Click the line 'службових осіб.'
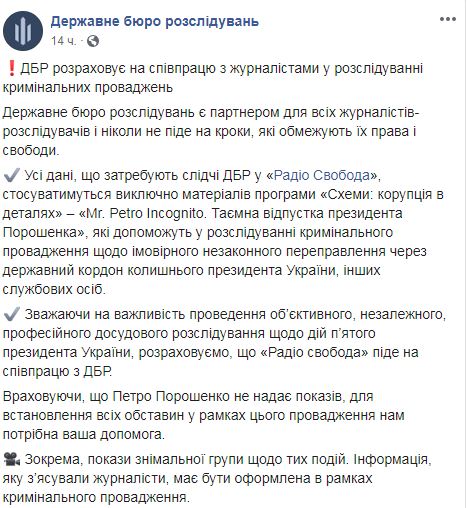The image size is (467, 508). click(x=54, y=289)
